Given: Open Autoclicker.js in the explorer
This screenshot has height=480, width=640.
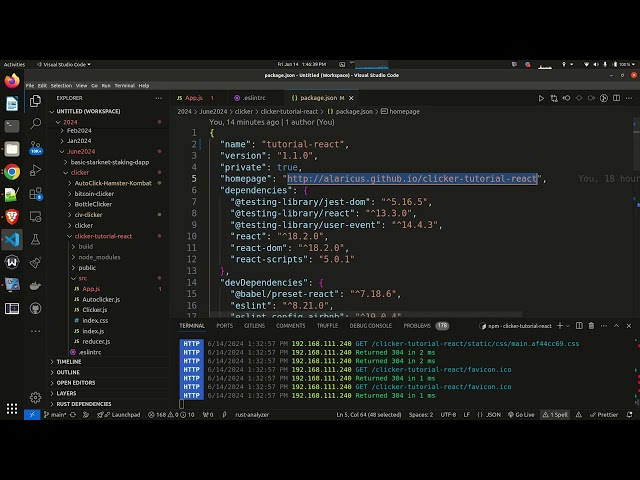Looking at the screenshot, I should [x=101, y=300].
